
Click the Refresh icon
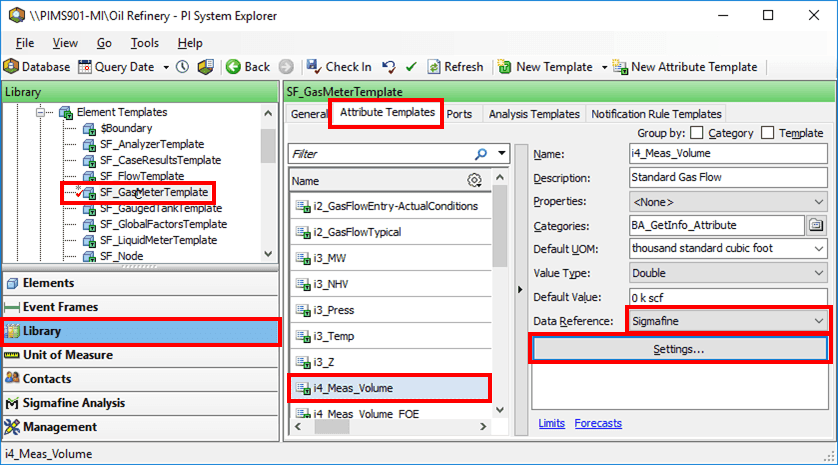[434, 67]
